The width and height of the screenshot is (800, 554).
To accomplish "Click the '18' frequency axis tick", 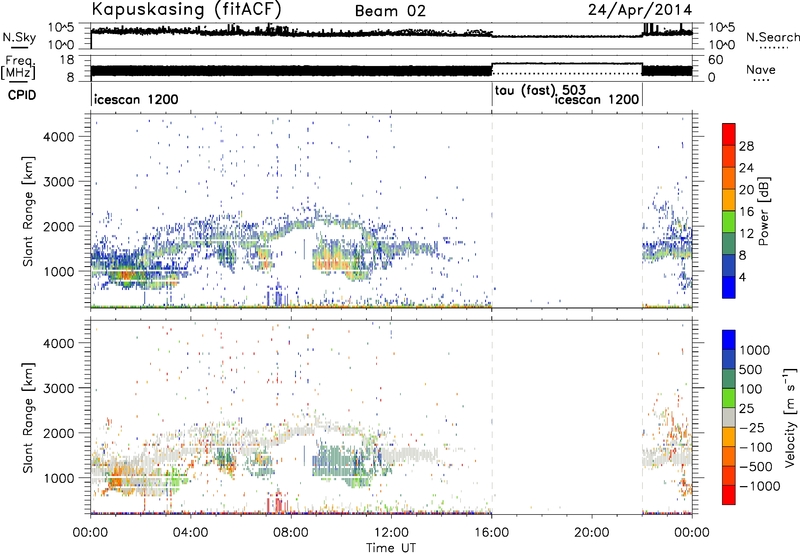I will pos(68,60).
